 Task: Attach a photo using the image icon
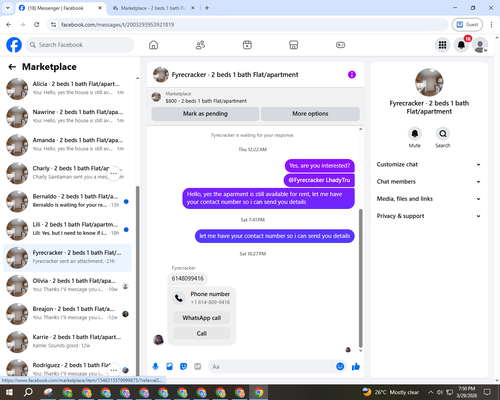pyautogui.click(x=169, y=367)
